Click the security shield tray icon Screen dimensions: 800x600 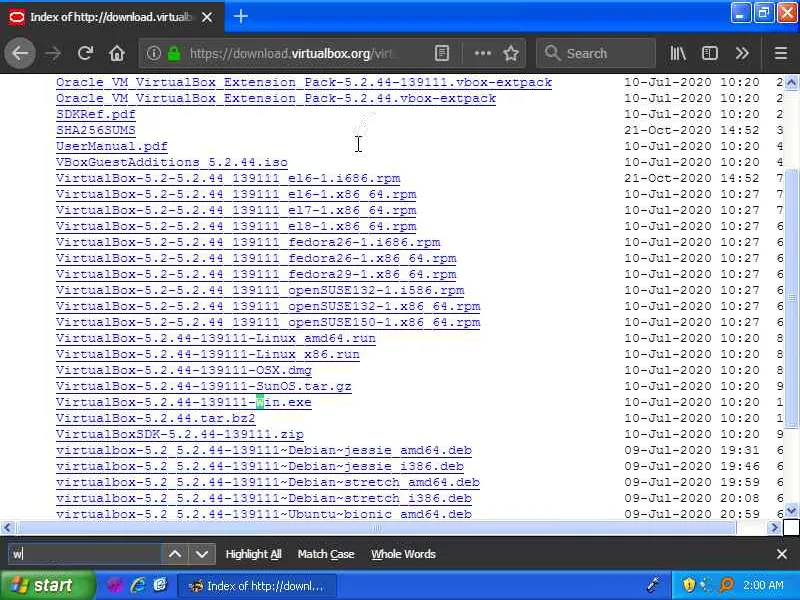(689, 585)
